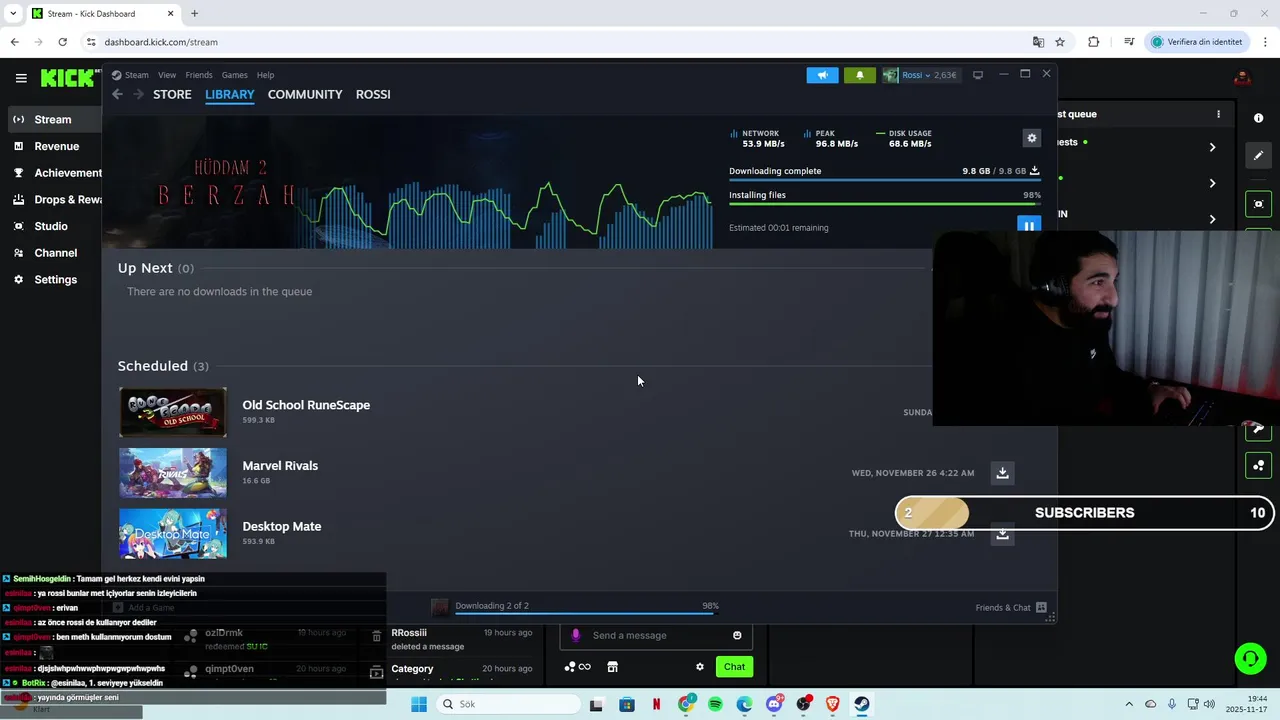Viewport: 1280px width, 720px height.
Task: Open the Kick hamburger menu
Action: (21, 78)
